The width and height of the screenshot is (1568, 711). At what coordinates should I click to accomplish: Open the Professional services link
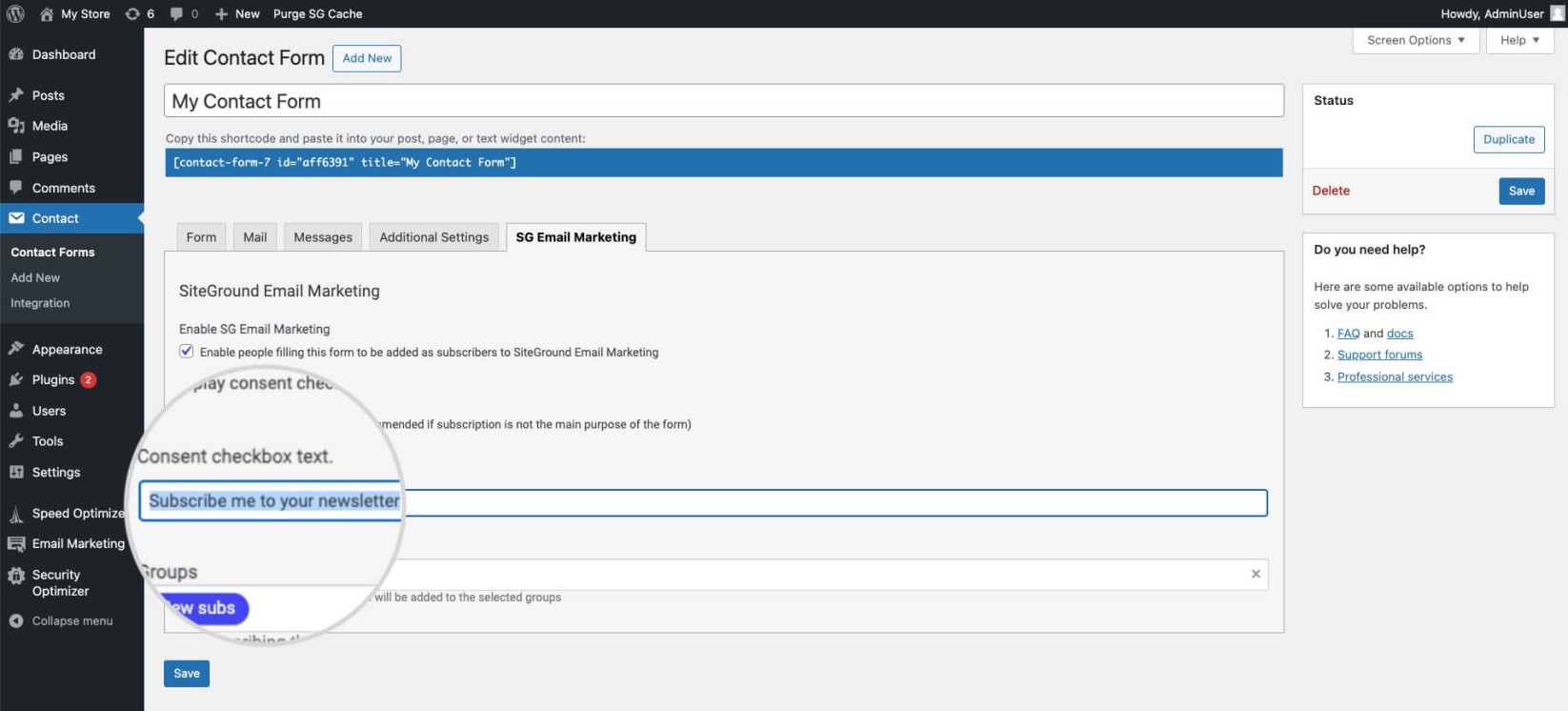tap(1395, 376)
